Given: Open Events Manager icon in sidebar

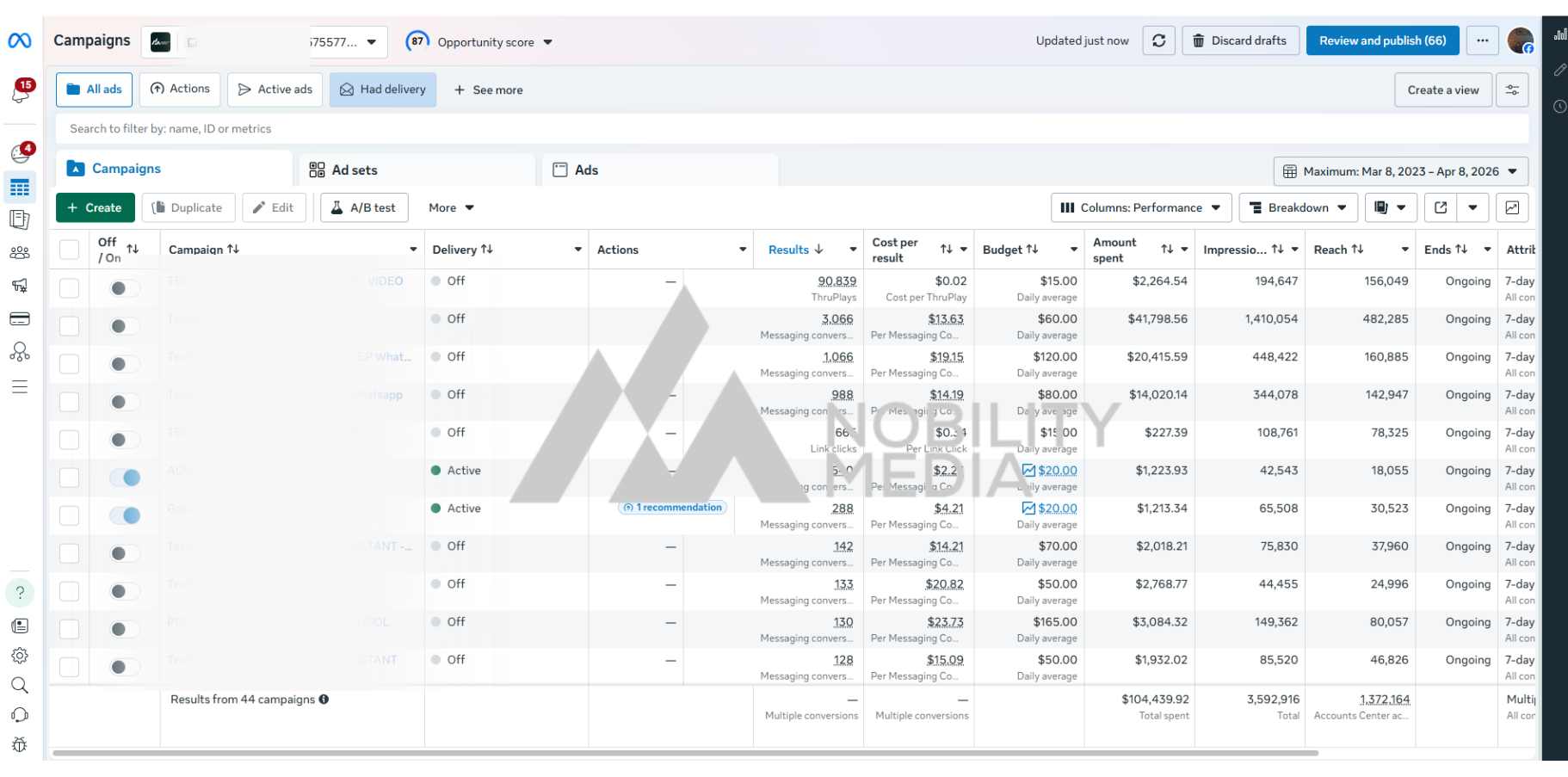Looking at the screenshot, I should point(20,352).
